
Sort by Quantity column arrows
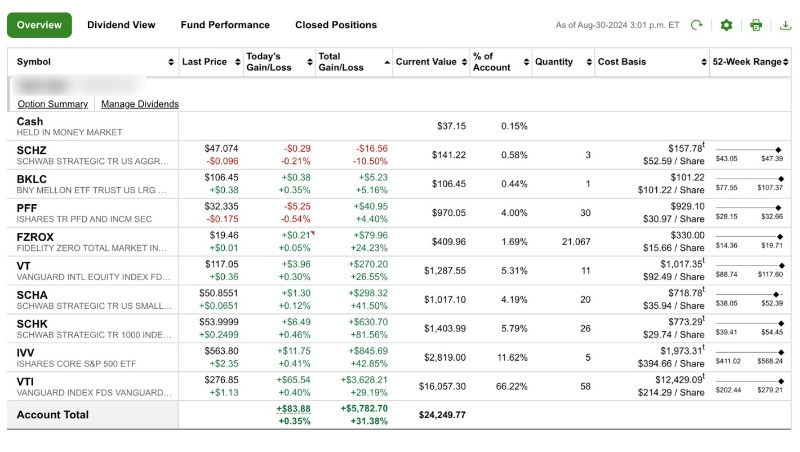(589, 62)
